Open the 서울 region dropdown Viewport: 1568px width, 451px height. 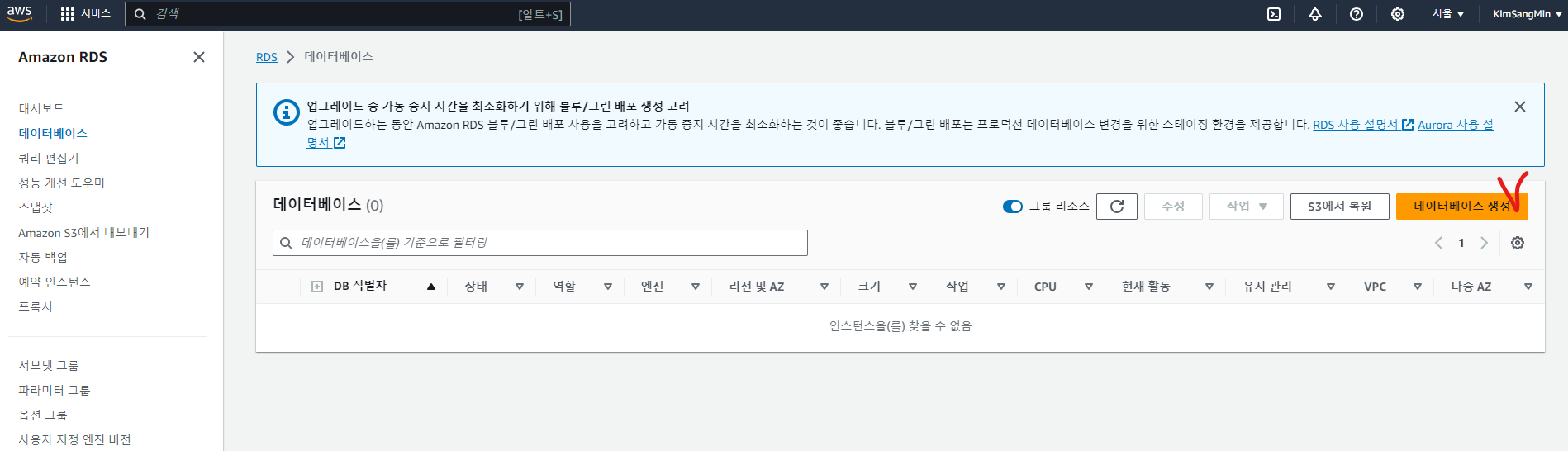pyautogui.click(x=1448, y=14)
